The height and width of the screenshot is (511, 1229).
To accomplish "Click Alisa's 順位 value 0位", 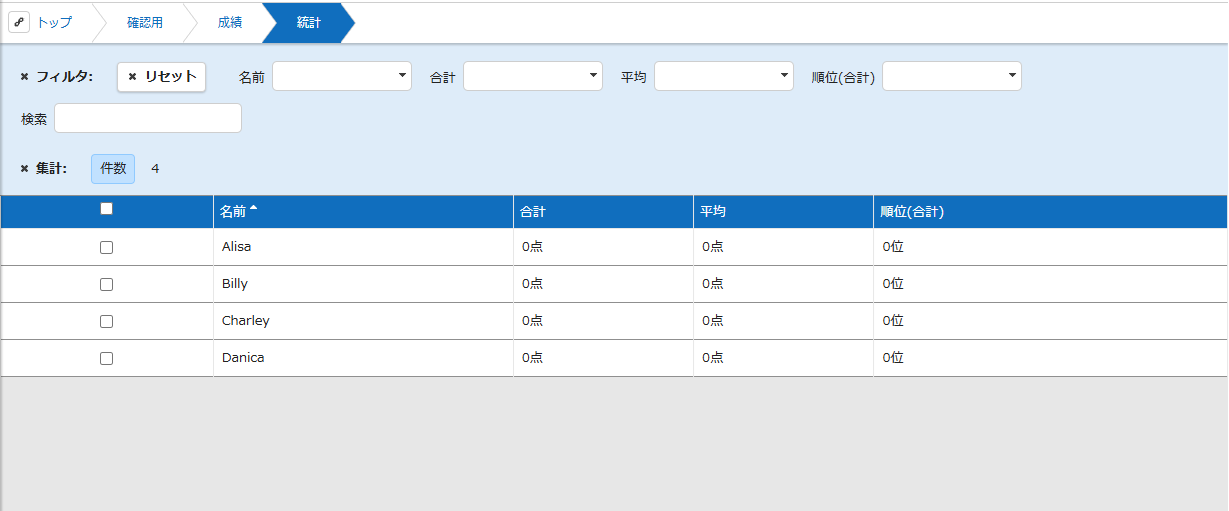I will click(x=893, y=247).
